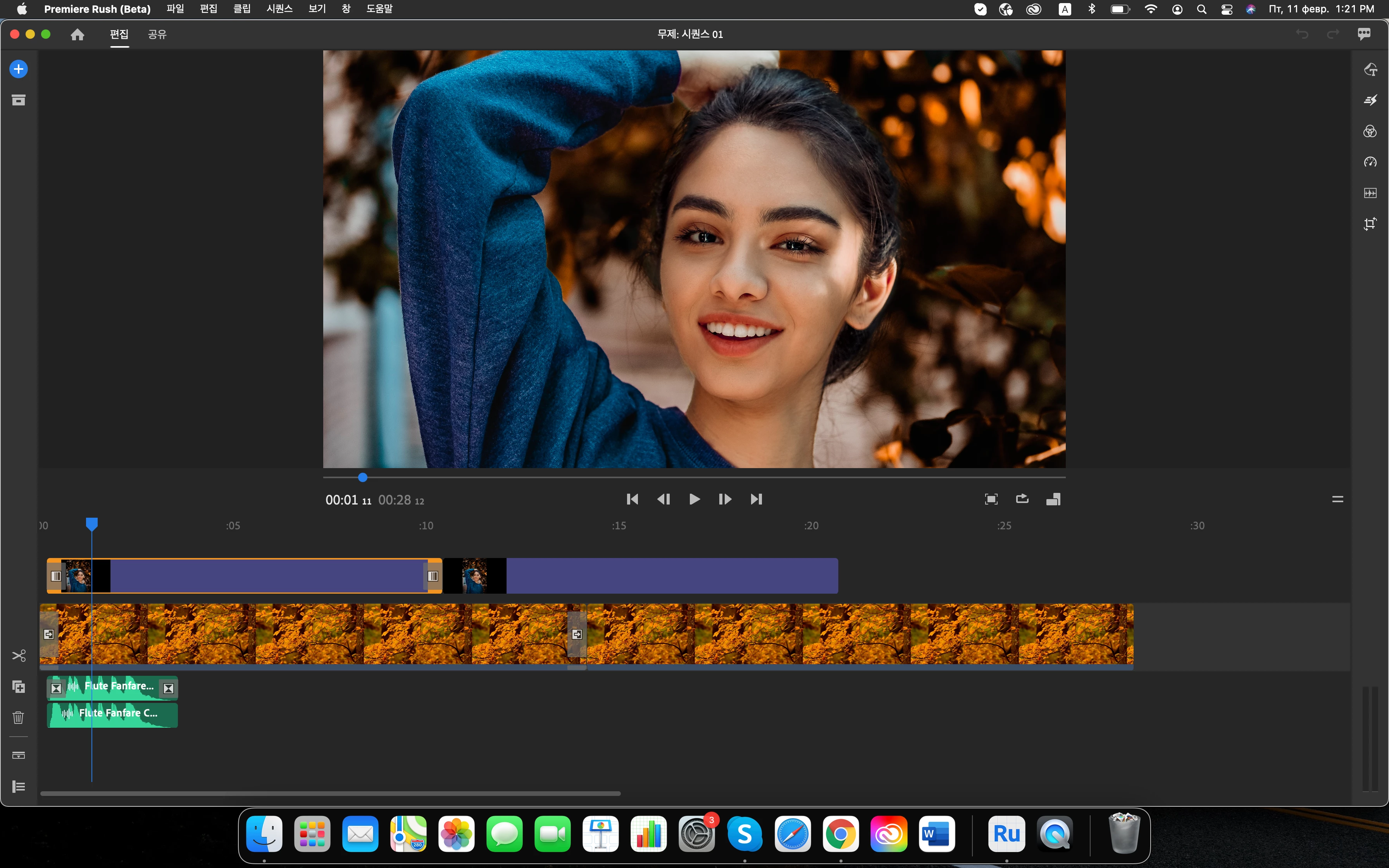Image resolution: width=1389 pixels, height=868 pixels.
Task: Toggle fullscreen preview button
Action: coord(991,499)
